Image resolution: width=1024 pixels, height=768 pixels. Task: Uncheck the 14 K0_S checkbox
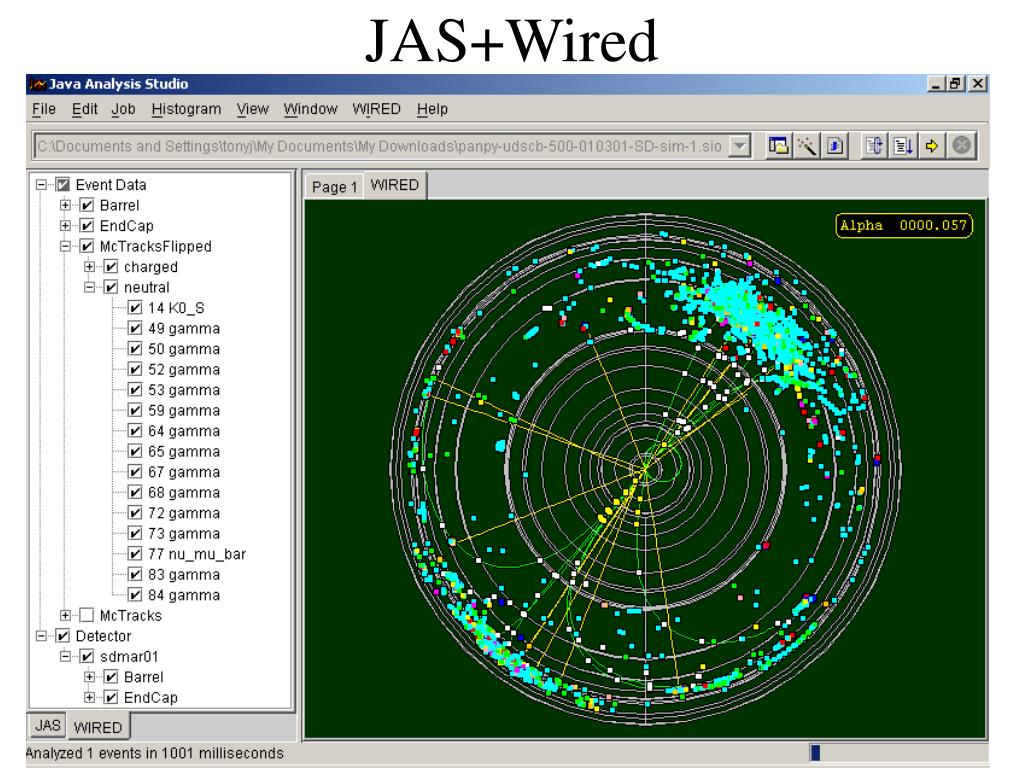click(x=135, y=308)
